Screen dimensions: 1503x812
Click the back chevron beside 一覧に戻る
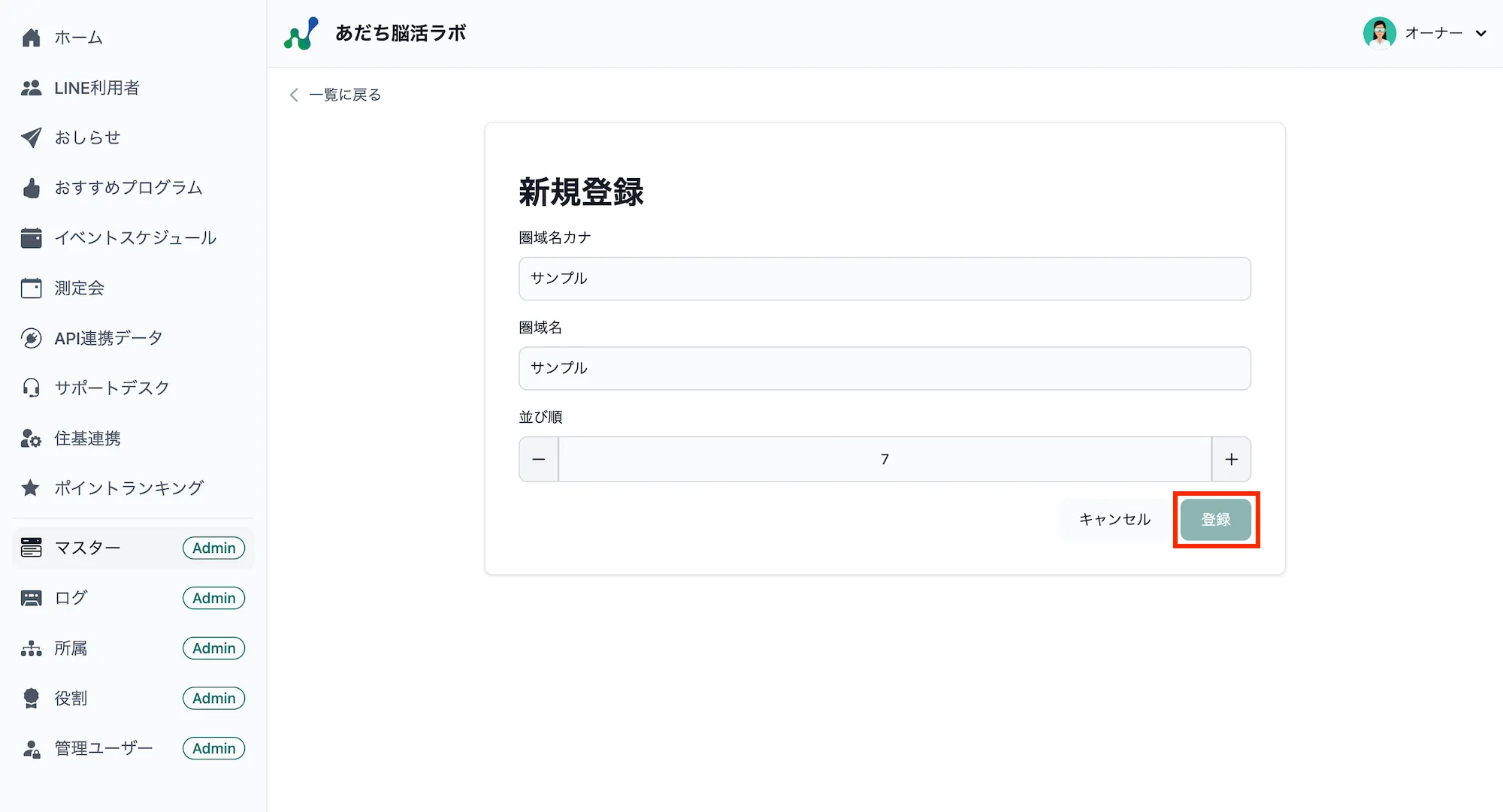click(293, 95)
